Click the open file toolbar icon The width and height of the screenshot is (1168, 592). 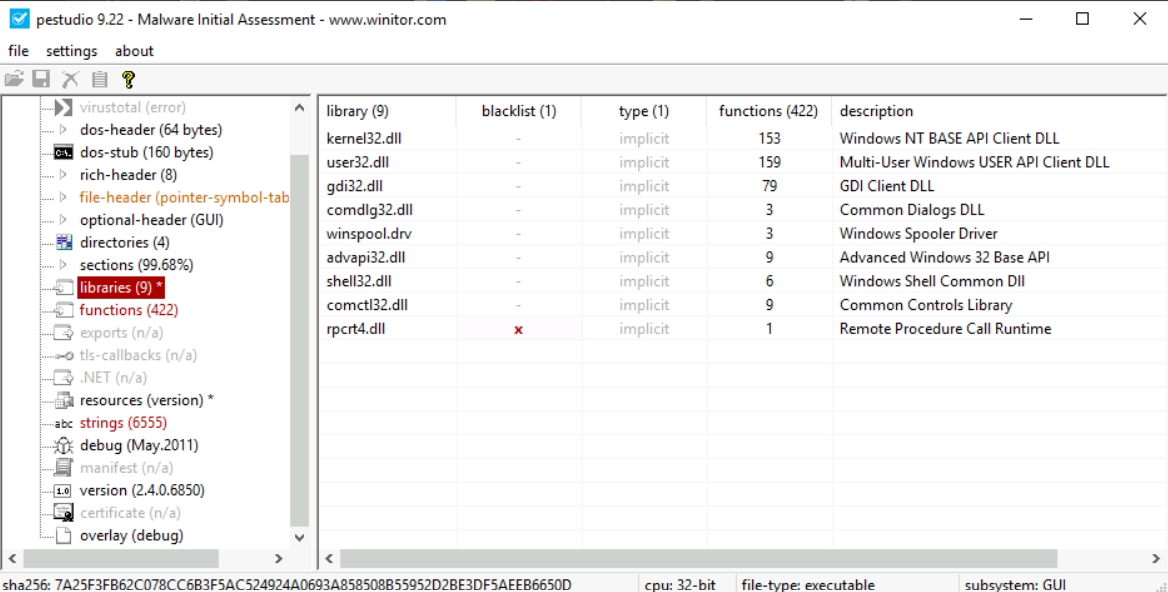14,79
